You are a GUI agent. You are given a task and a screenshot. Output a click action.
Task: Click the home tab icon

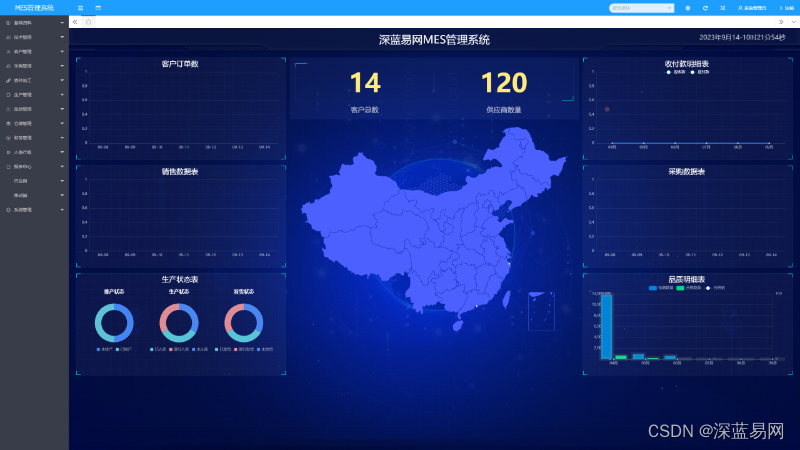[x=88, y=22]
